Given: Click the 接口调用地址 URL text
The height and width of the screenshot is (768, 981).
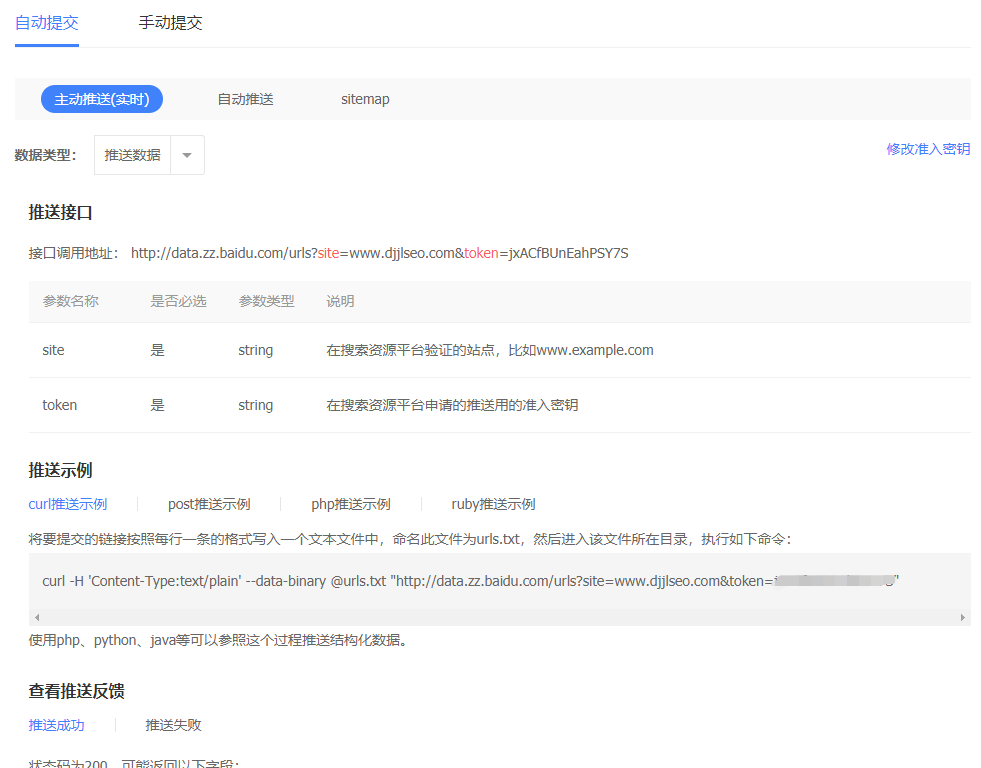Looking at the screenshot, I should (x=379, y=253).
